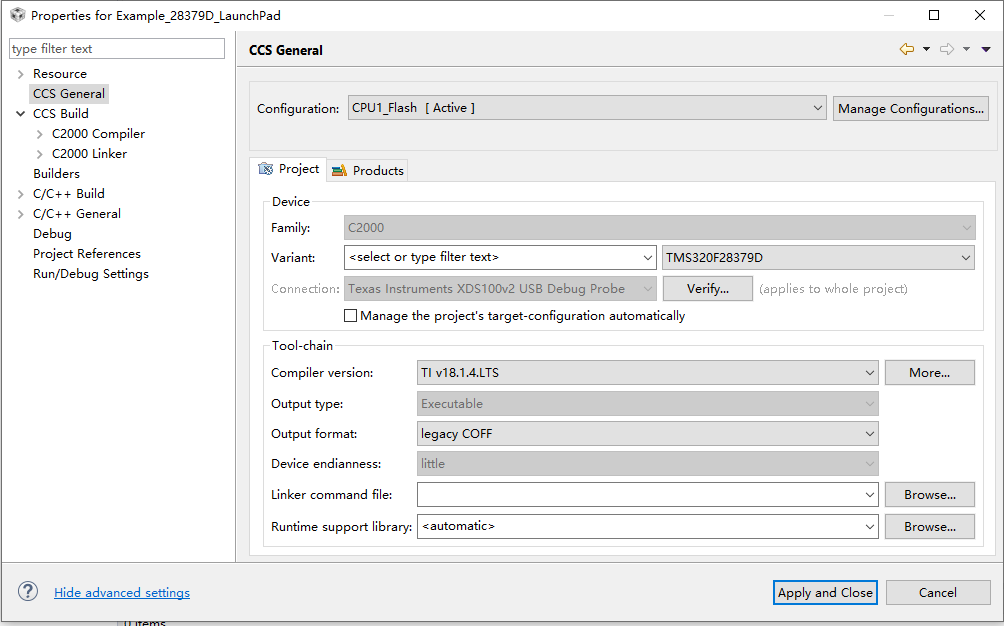Viewport: 1004px width, 626px height.
Task: Click the Cancel button
Action: 937,593
